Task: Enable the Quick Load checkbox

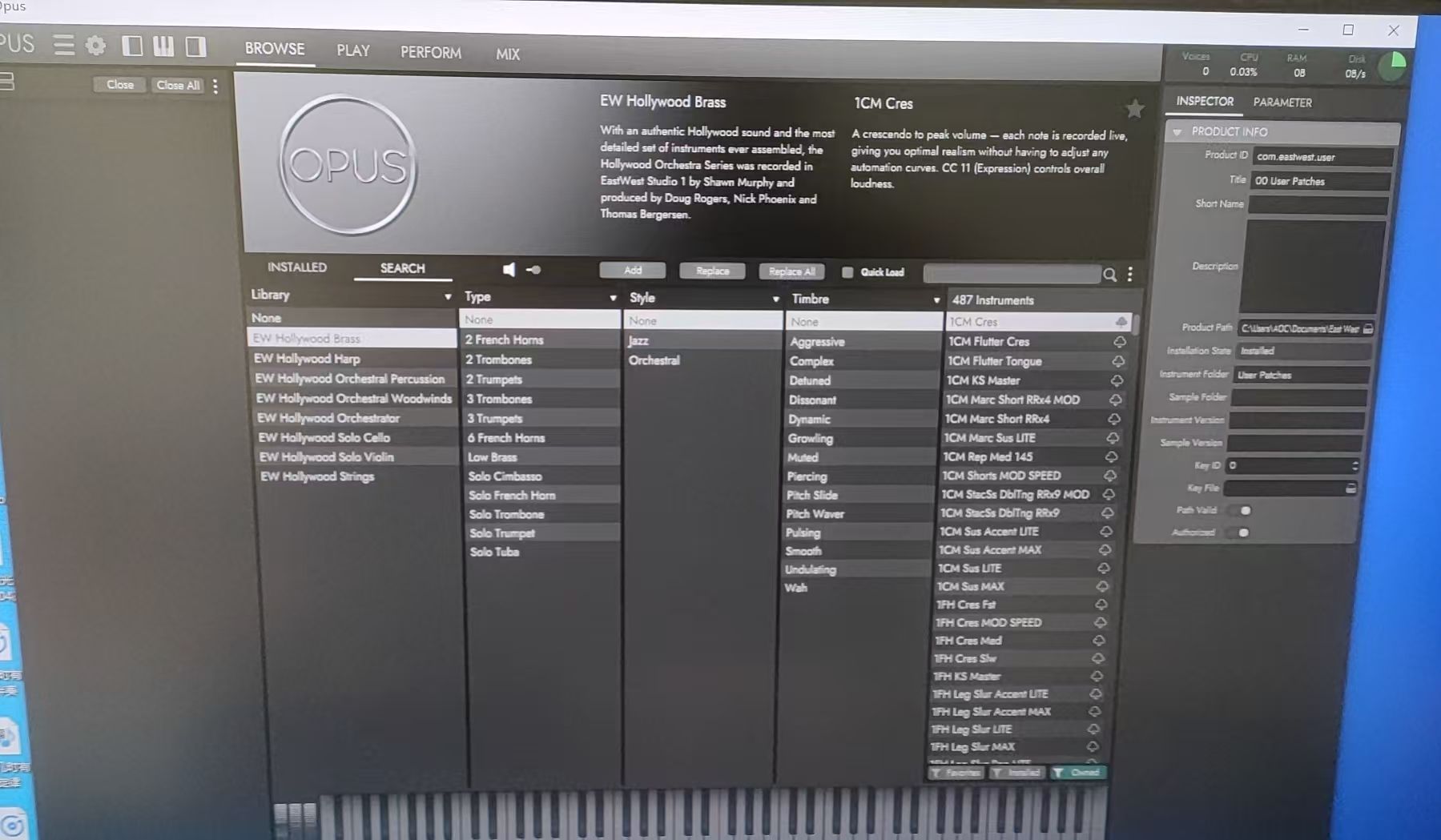Action: pyautogui.click(x=847, y=272)
